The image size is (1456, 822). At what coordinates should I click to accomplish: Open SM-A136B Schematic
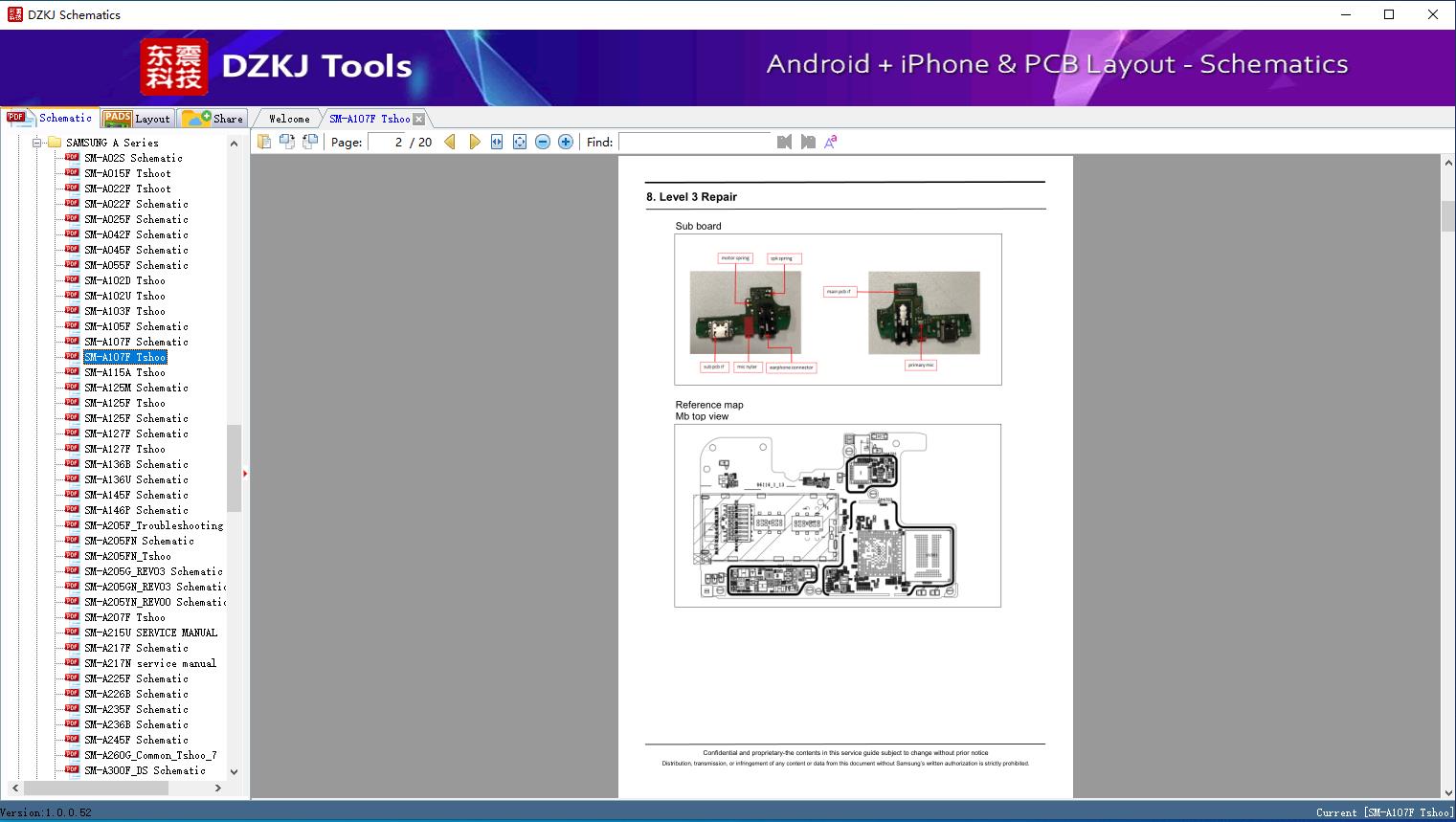[x=136, y=464]
